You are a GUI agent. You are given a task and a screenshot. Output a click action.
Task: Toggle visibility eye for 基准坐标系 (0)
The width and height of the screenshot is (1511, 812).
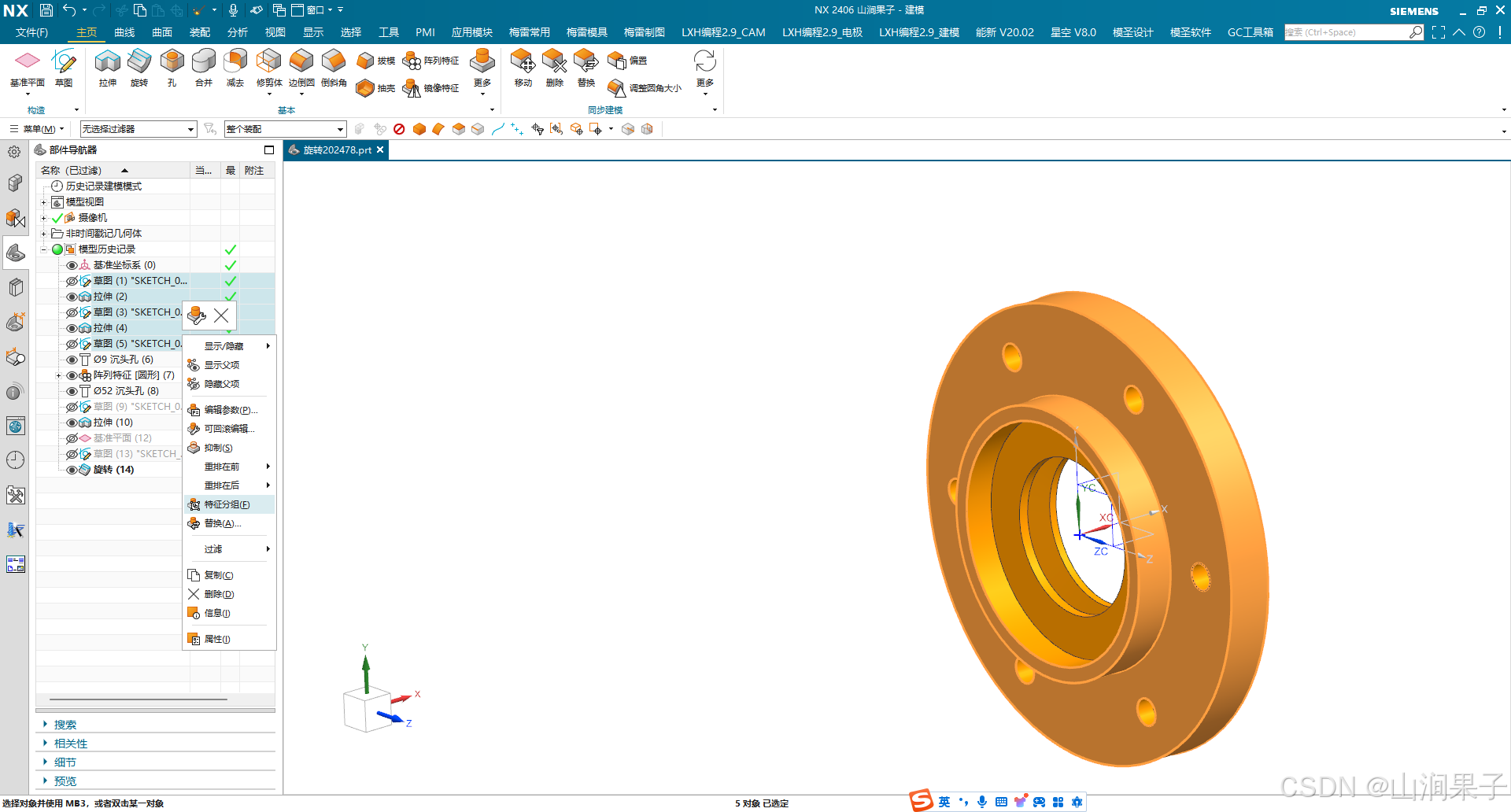click(x=72, y=265)
